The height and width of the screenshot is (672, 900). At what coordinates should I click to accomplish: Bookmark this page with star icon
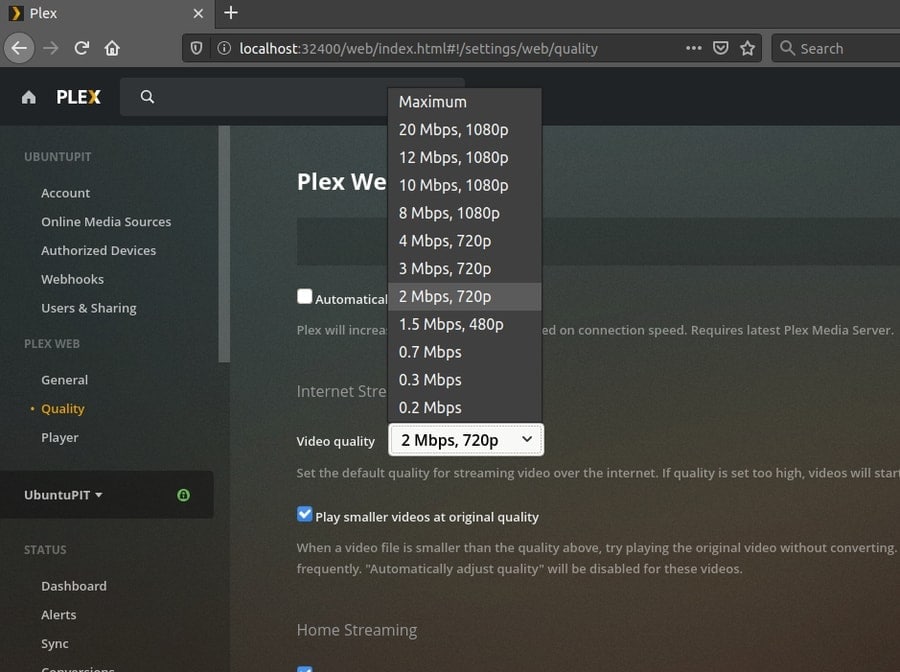click(747, 48)
